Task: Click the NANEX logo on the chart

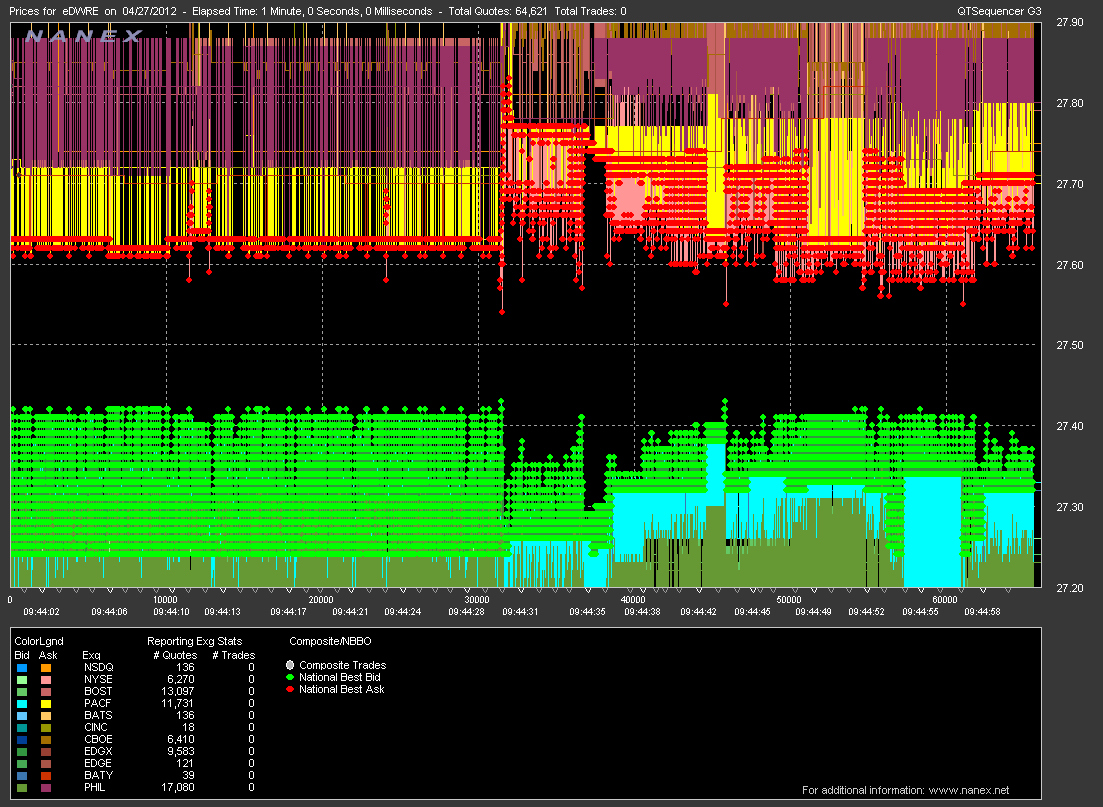Action: coord(83,35)
